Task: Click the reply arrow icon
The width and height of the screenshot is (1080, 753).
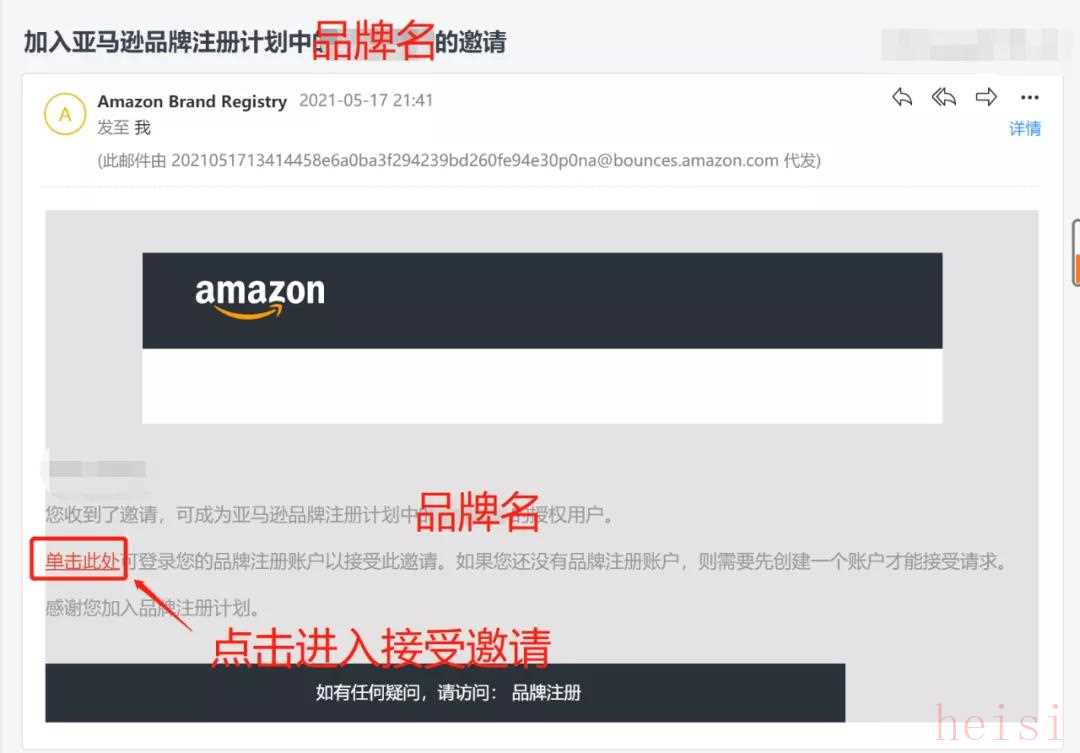Action: click(902, 97)
